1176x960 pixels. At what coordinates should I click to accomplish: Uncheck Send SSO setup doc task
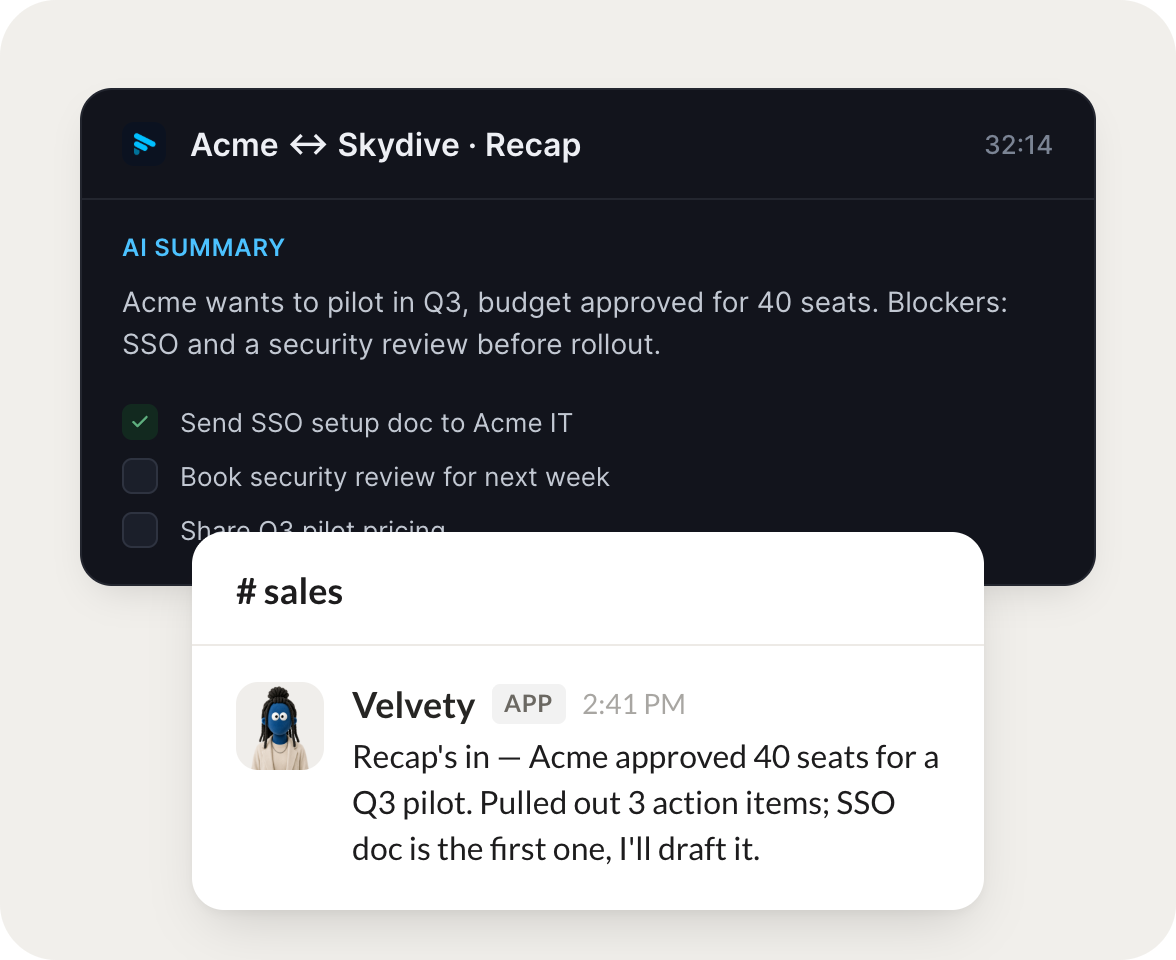(x=140, y=422)
